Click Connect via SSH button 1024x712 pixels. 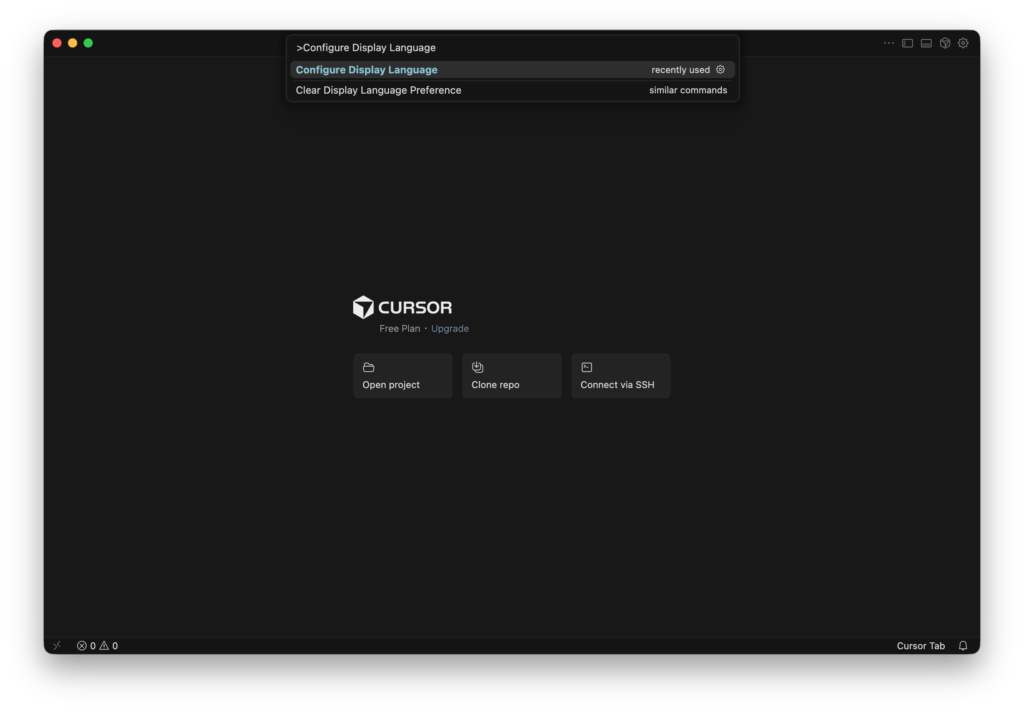point(620,376)
